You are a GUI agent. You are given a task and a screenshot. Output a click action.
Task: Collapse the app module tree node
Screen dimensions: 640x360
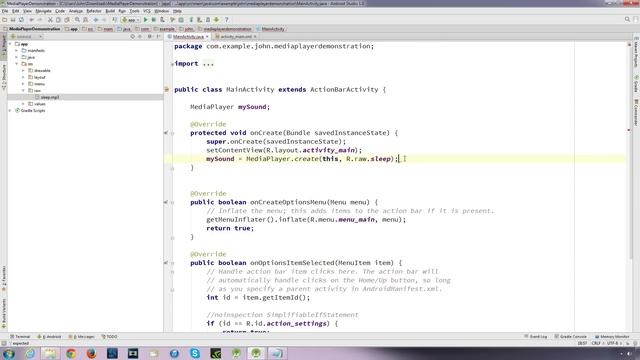point(10,44)
